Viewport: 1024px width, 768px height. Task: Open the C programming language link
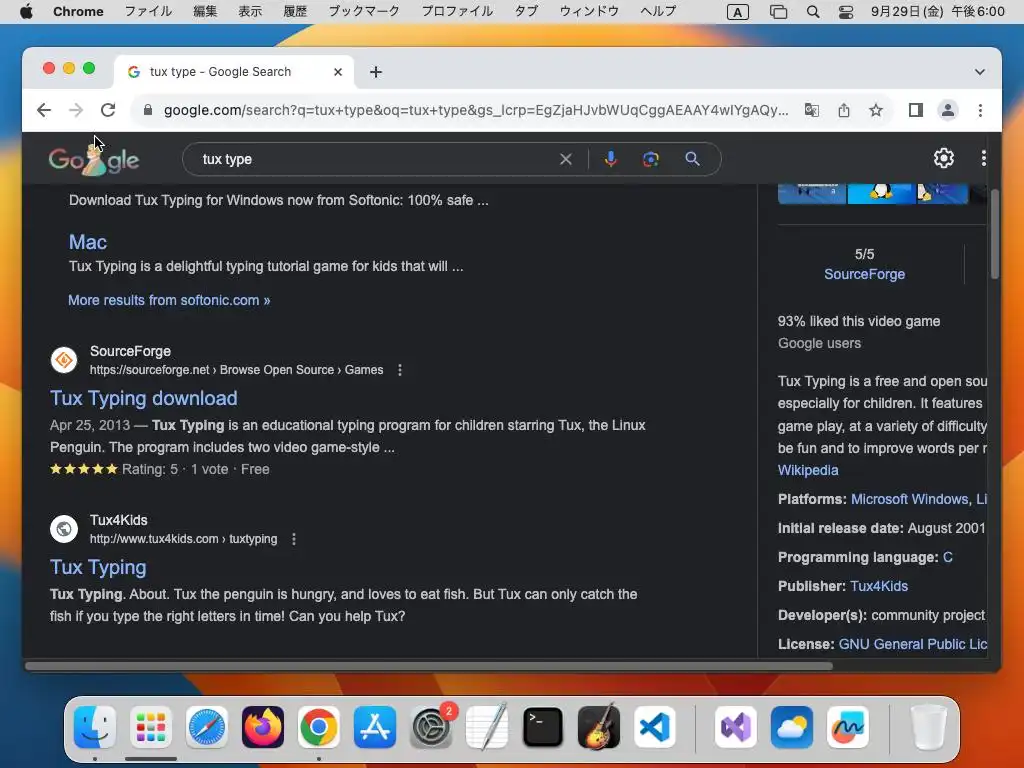coord(948,557)
